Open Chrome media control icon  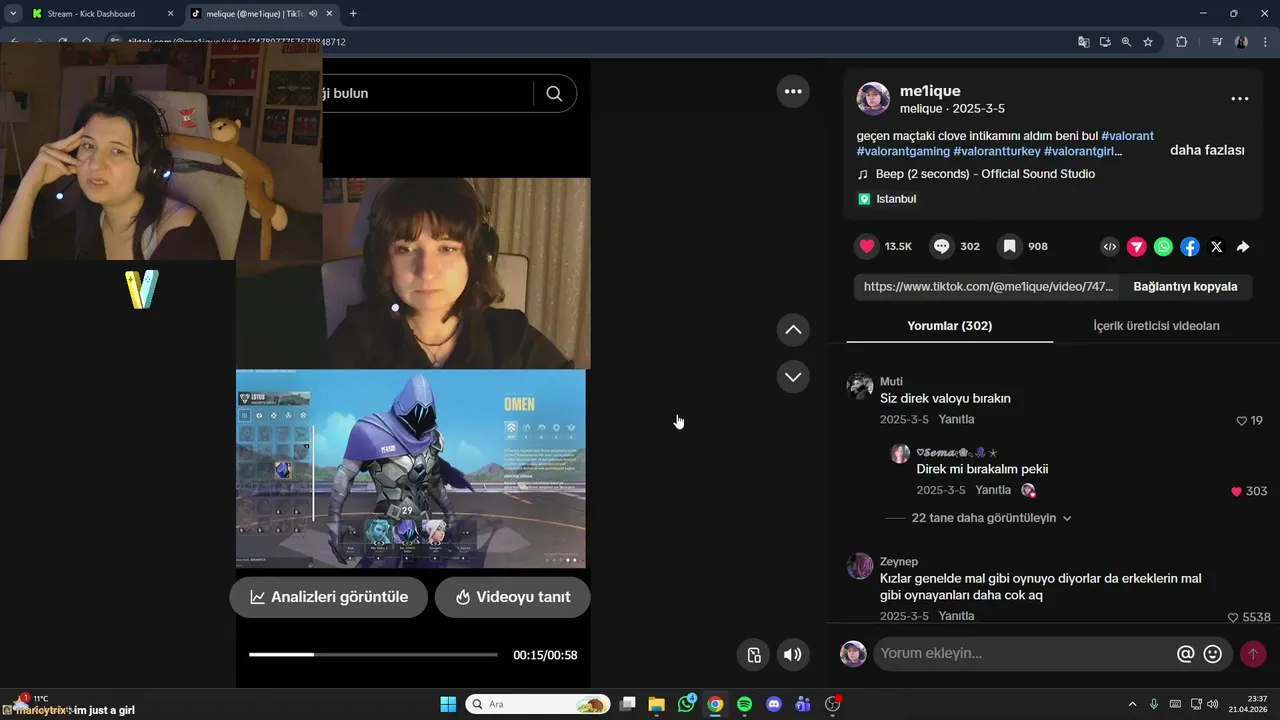coord(1217,42)
